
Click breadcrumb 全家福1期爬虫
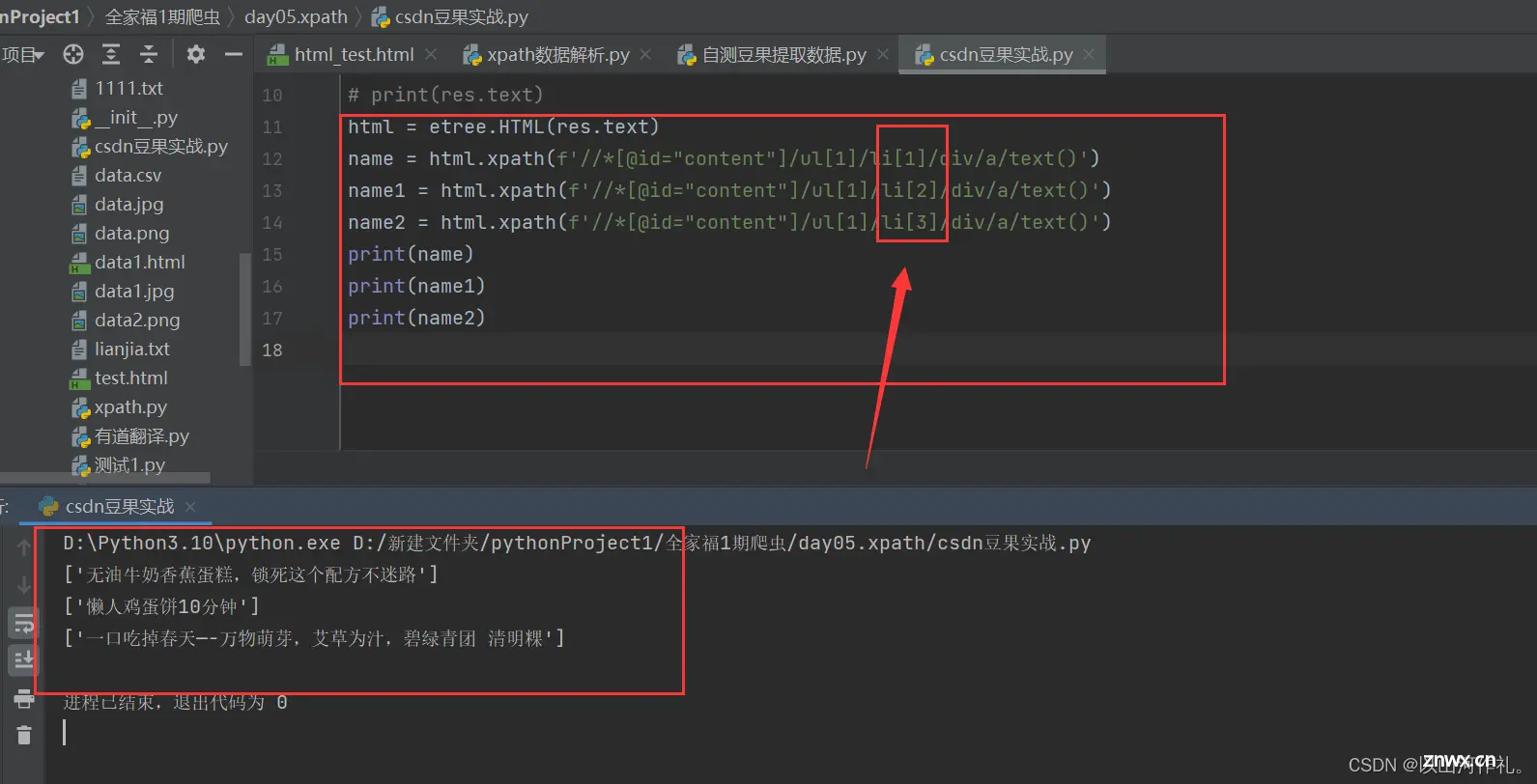point(162,16)
